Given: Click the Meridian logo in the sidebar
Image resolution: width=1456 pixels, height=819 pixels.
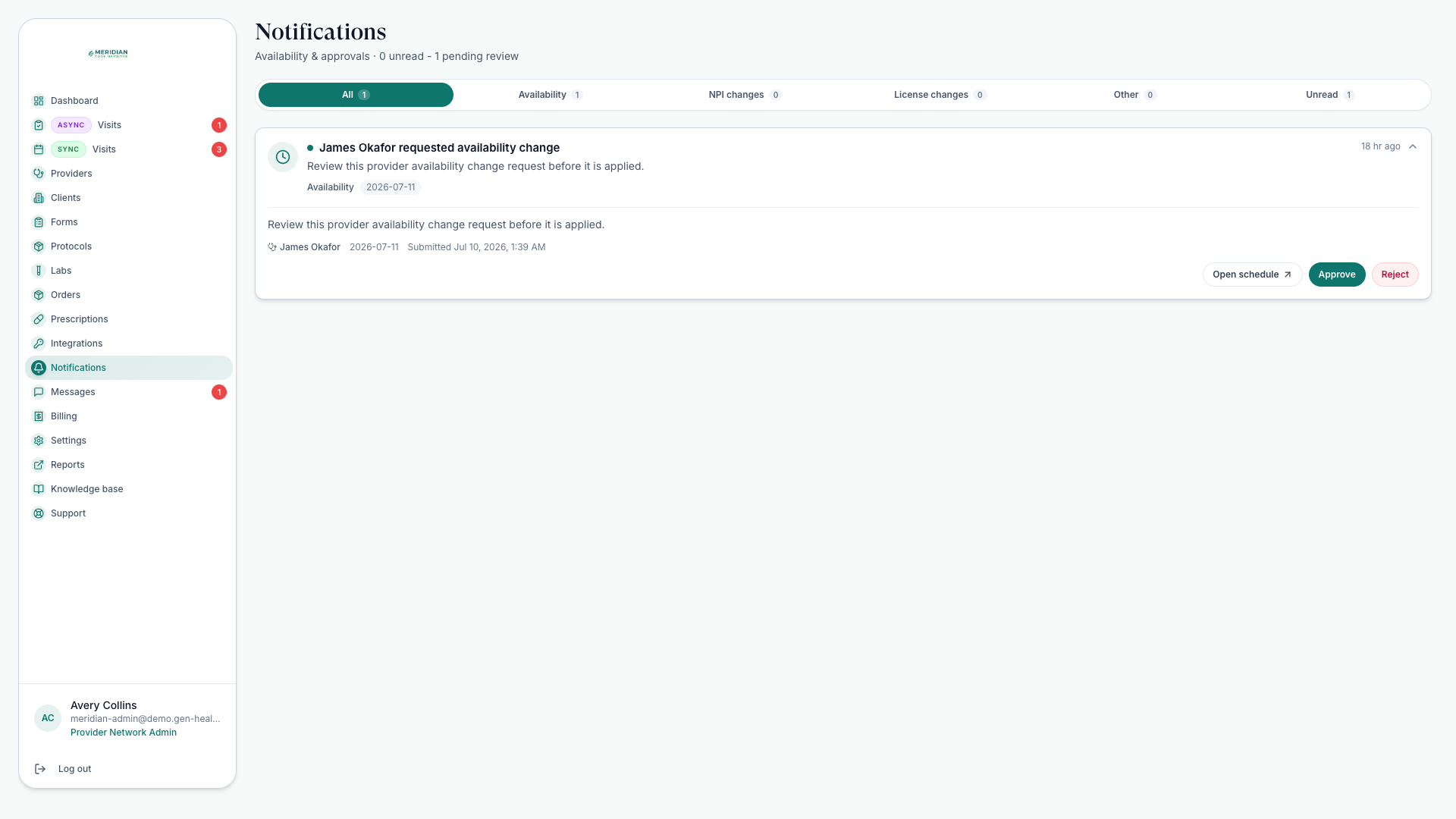Looking at the screenshot, I should coord(108,53).
